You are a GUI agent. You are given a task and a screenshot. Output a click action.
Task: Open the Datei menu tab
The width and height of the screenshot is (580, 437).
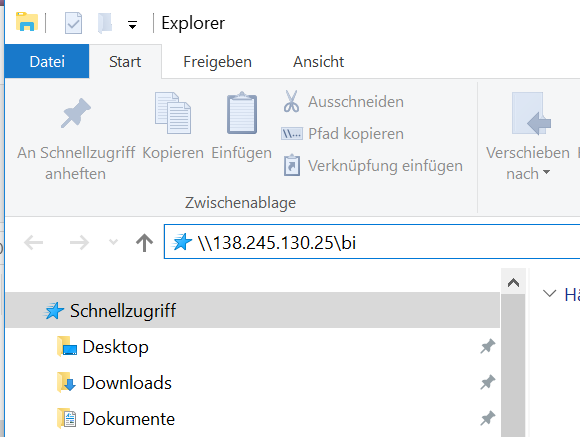(x=47, y=61)
